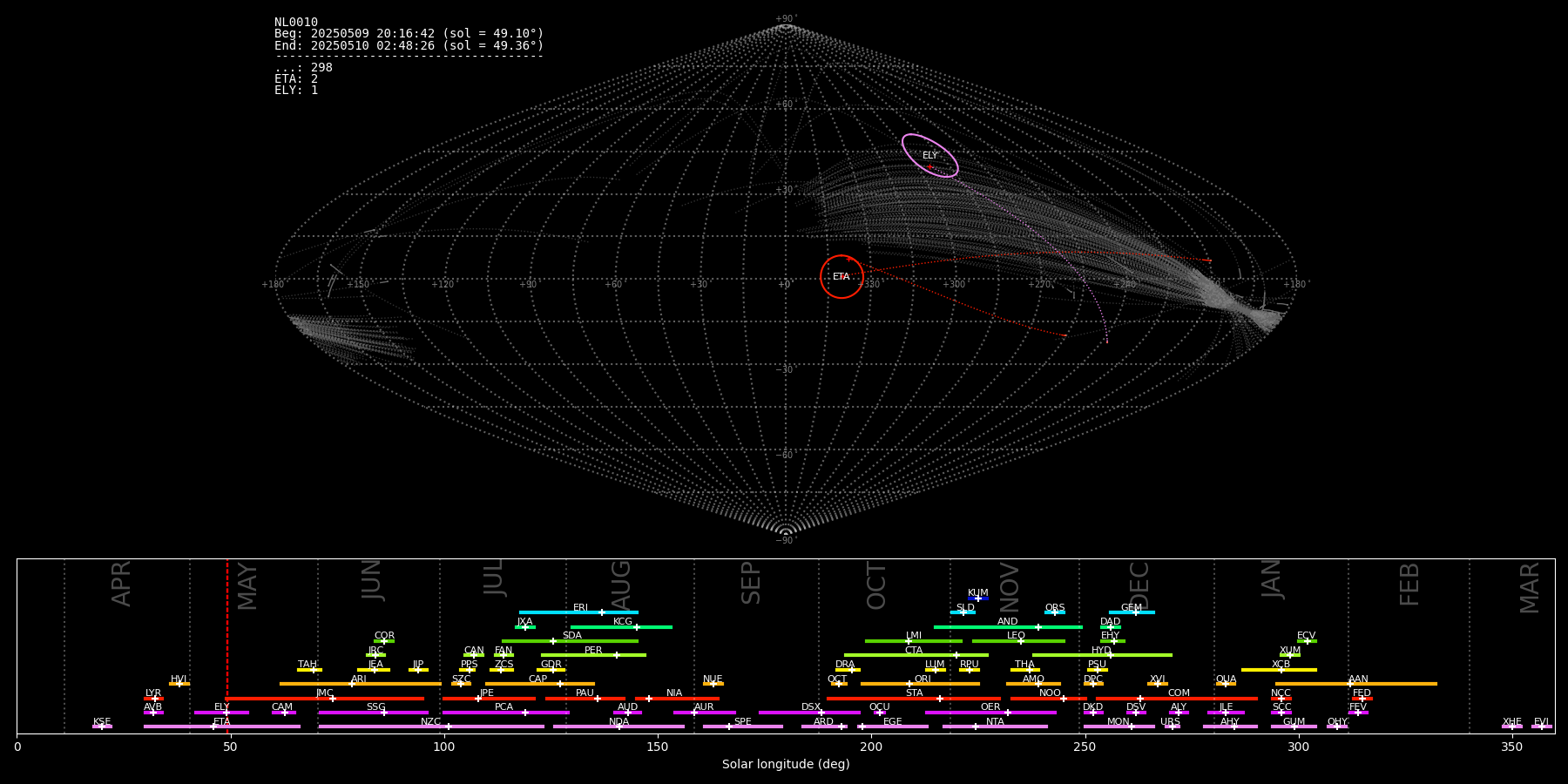Screen dimensions: 1568x784
Task: Click the ORS shower marker
Action: (1055, 612)
